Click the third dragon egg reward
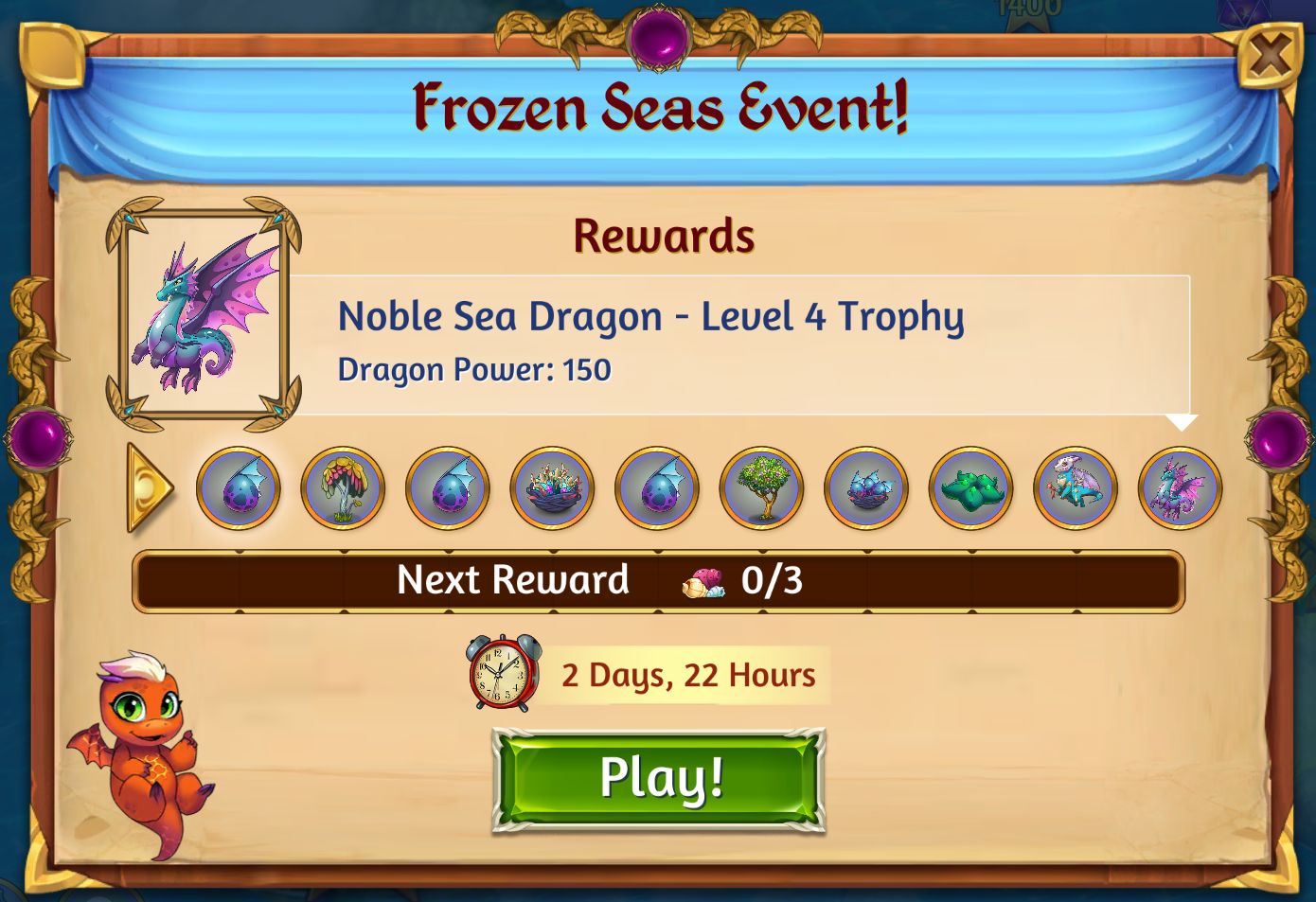Viewport: 1316px width, 902px height. (x=657, y=489)
